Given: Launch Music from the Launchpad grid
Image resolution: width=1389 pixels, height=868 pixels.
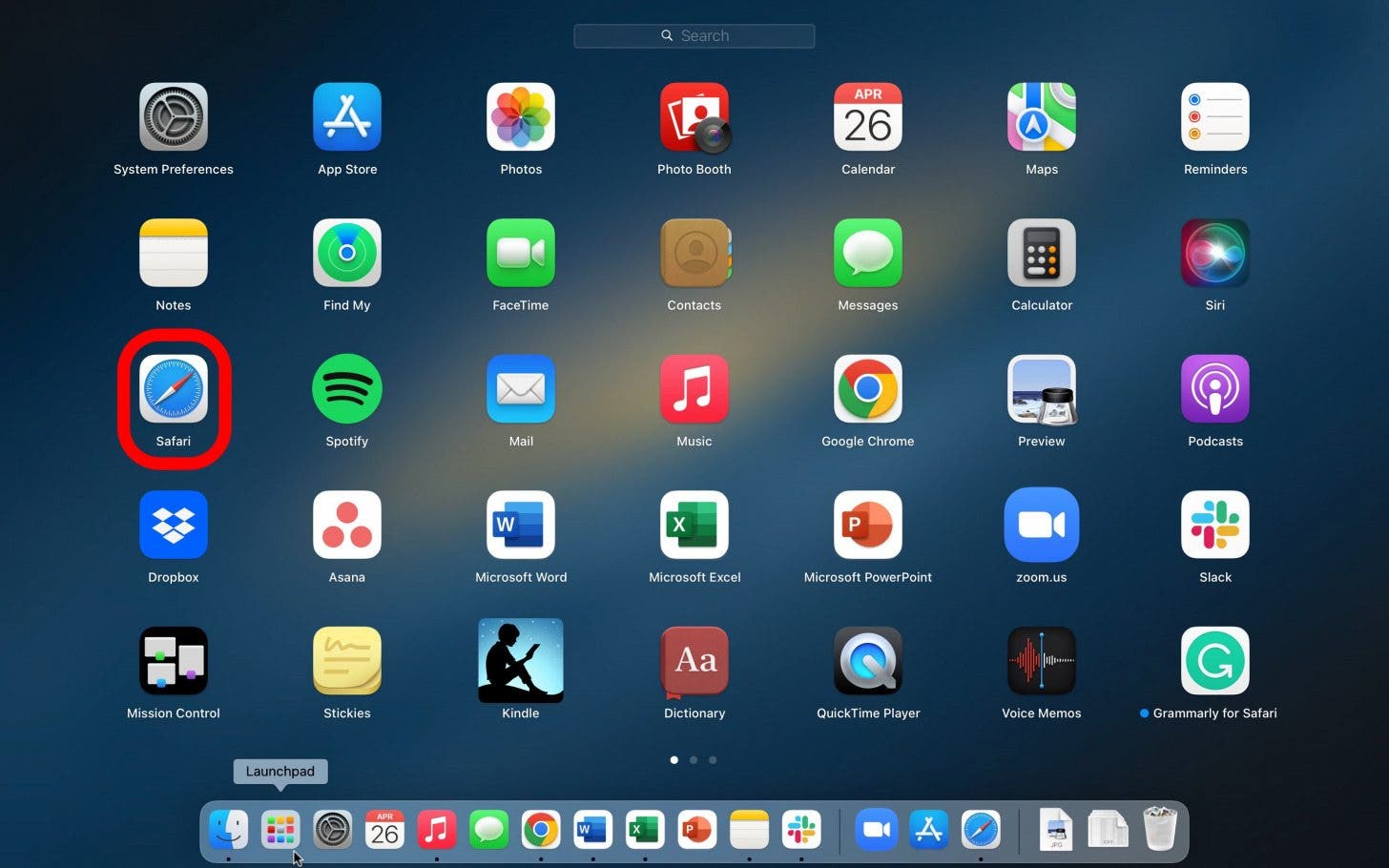Looking at the screenshot, I should [x=694, y=389].
